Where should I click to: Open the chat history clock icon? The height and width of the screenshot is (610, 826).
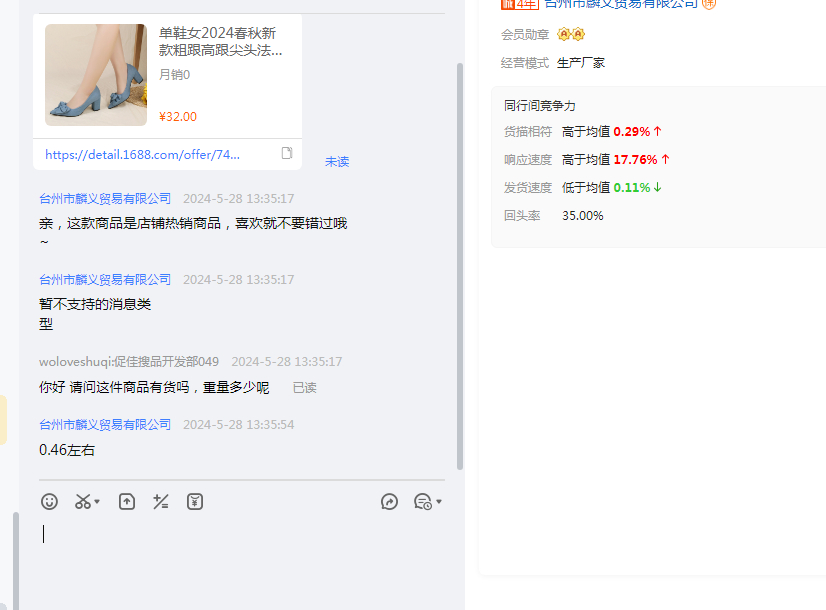coord(422,502)
